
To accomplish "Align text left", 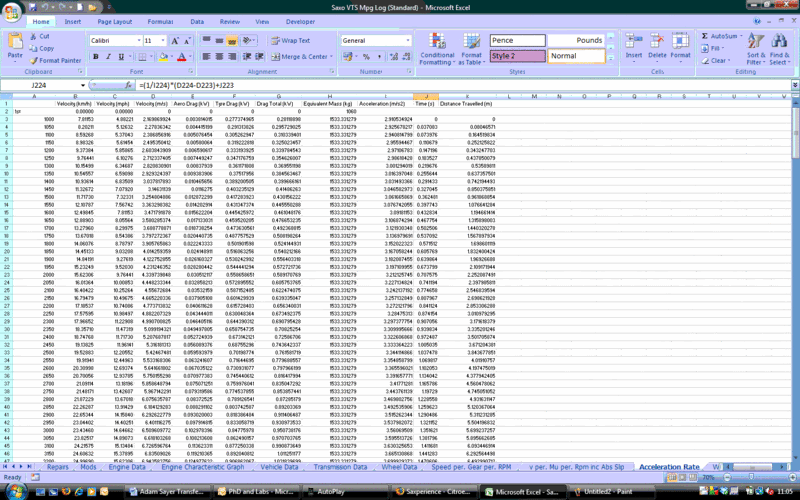I will [206, 57].
